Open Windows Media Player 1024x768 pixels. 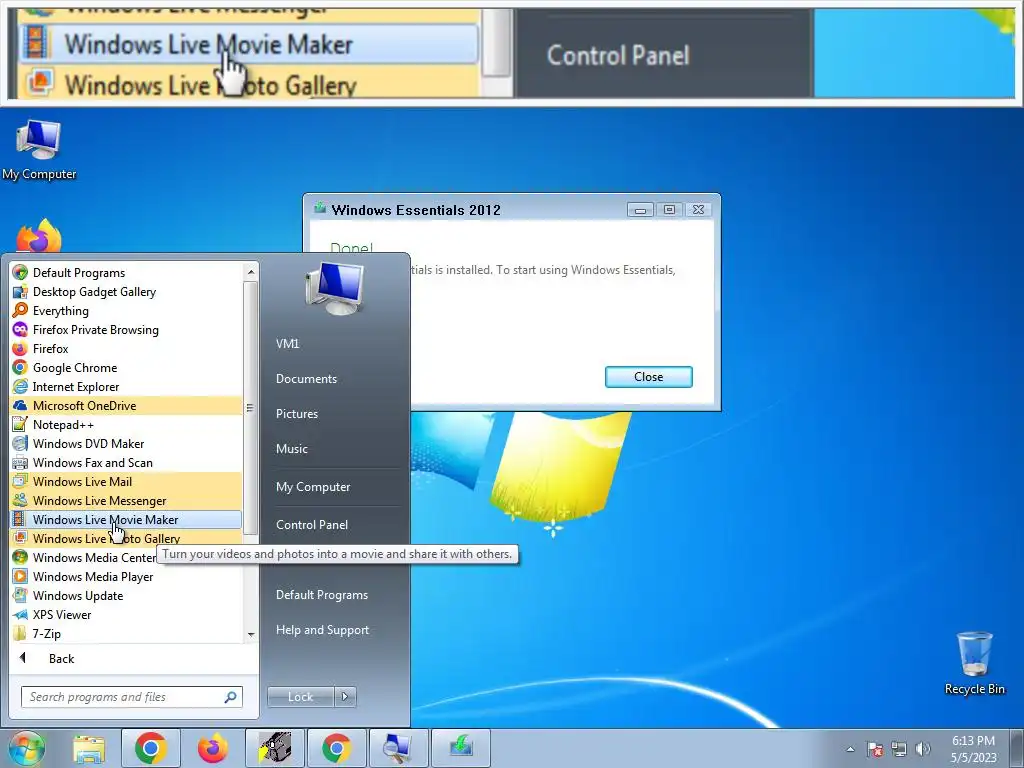(x=127, y=577)
